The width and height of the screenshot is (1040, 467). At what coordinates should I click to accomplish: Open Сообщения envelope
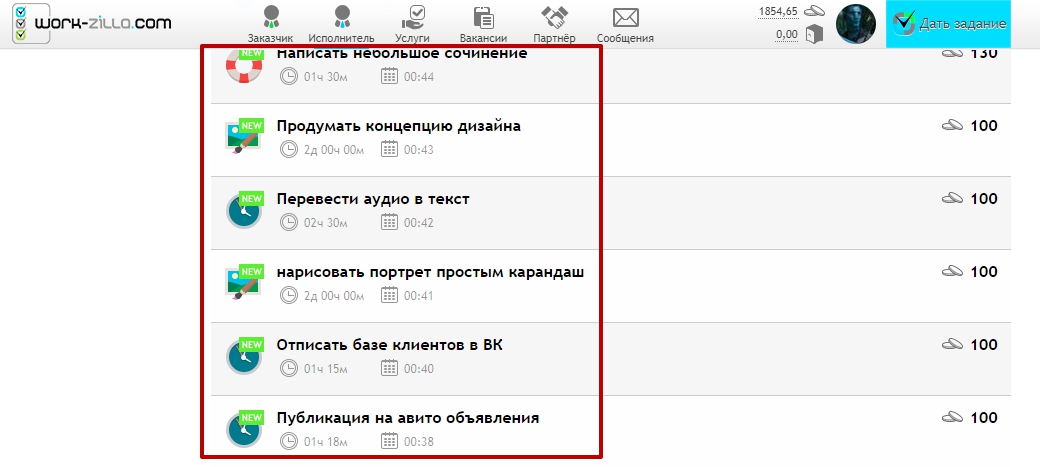point(626,24)
